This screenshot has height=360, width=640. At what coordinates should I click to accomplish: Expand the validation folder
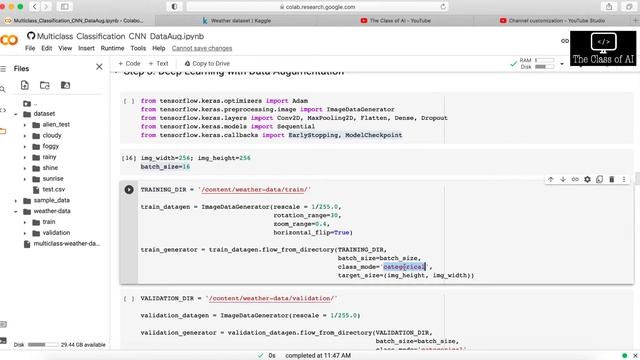[x=25, y=233]
